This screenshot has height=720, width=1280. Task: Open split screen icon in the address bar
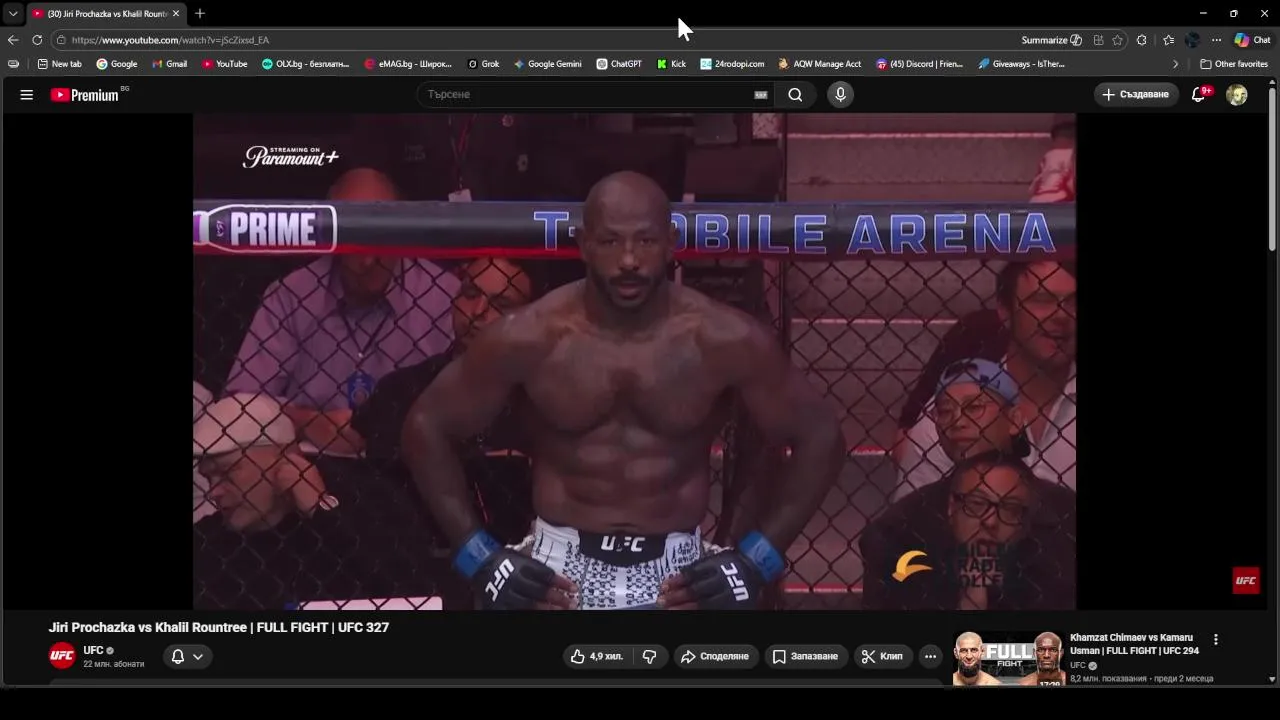pyautogui.click(x=1098, y=40)
